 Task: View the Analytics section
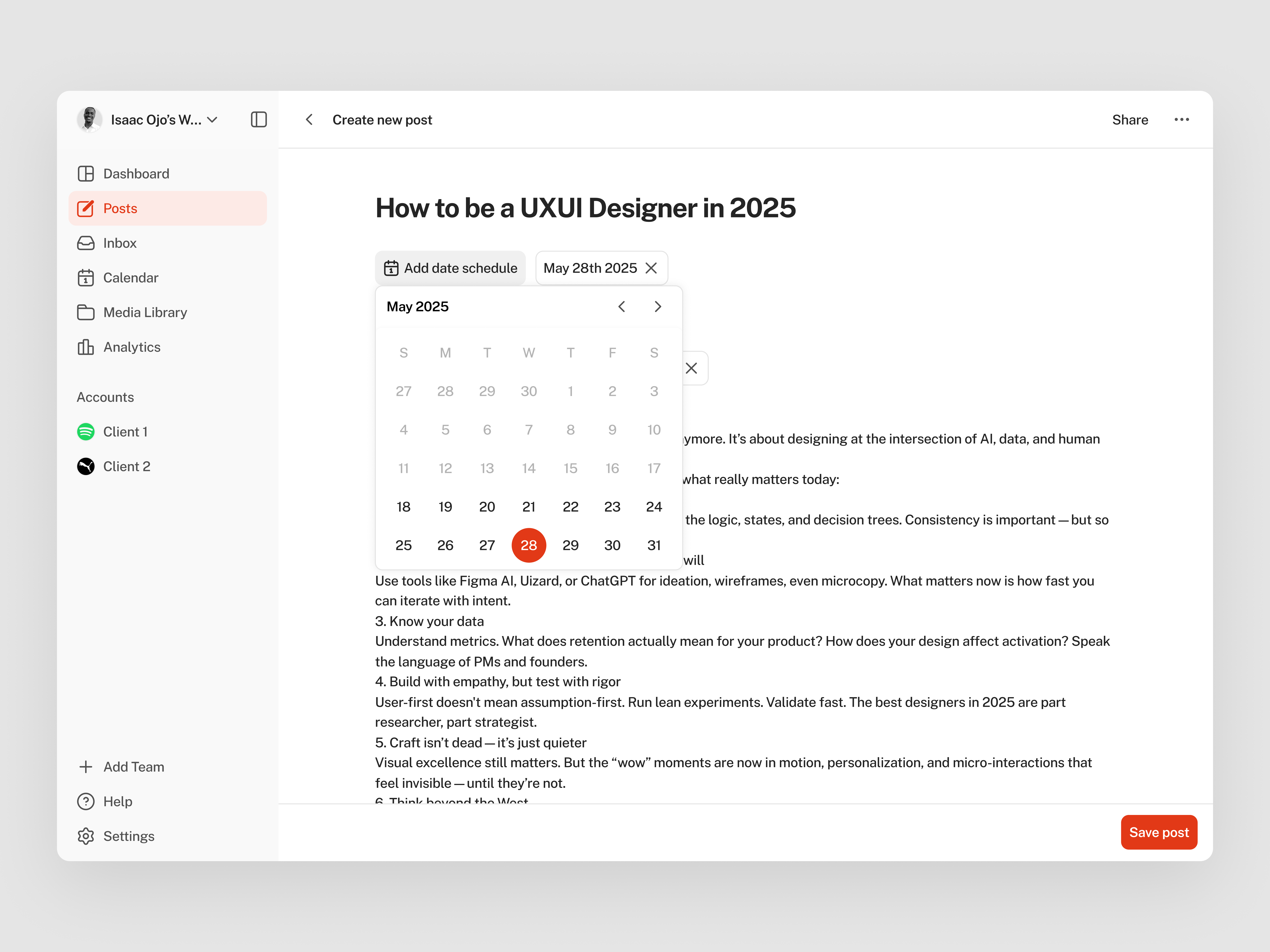(132, 347)
